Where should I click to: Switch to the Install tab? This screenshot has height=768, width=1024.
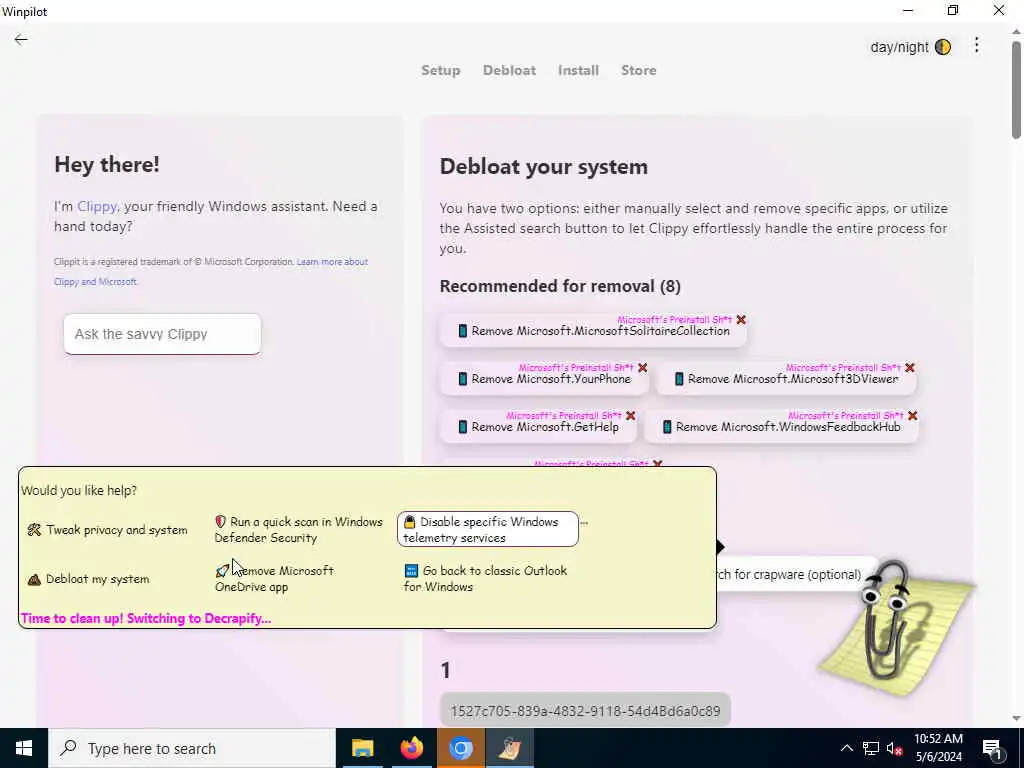[578, 70]
